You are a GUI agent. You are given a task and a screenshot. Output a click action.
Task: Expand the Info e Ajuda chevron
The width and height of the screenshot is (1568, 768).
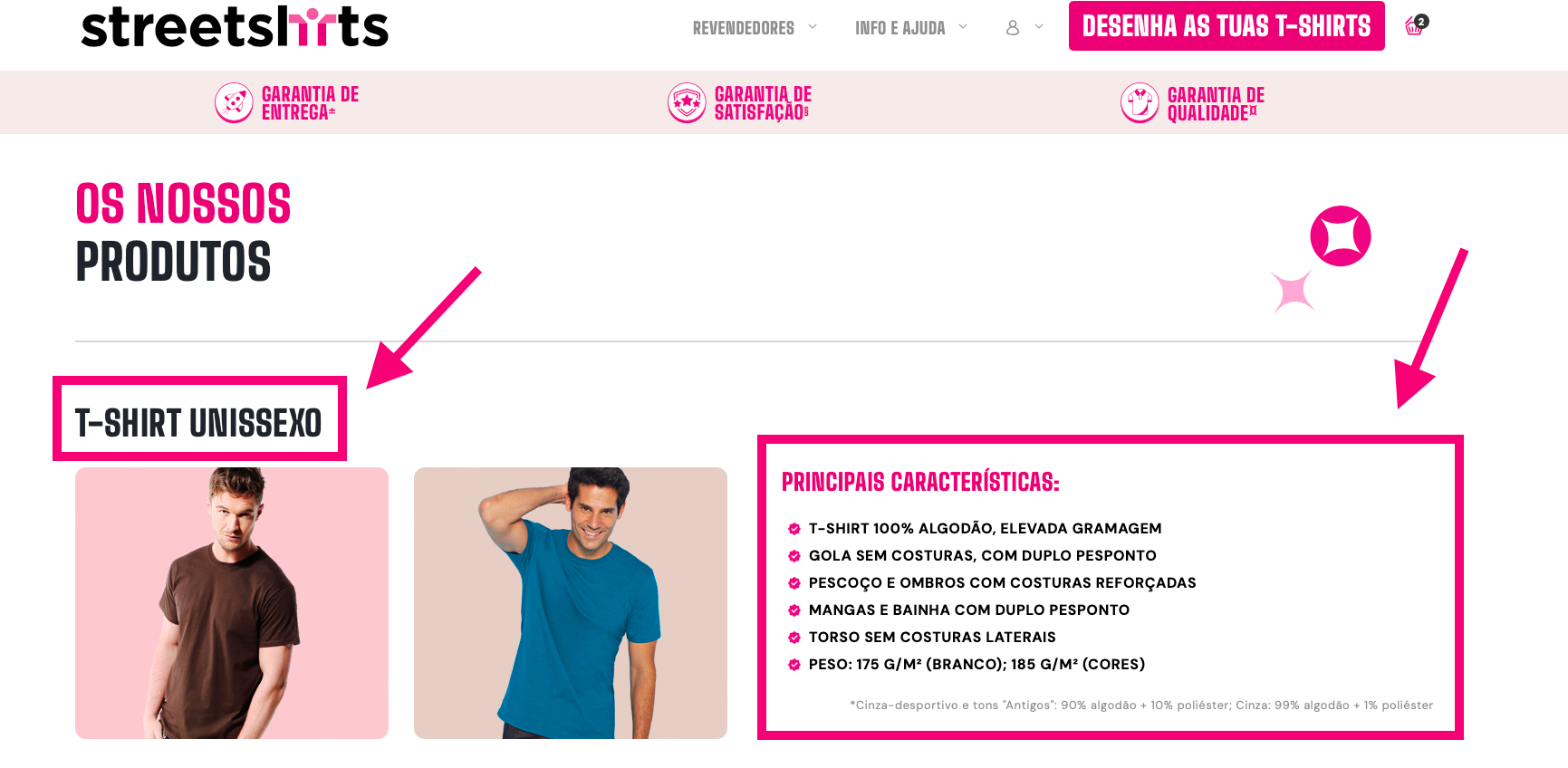963,26
